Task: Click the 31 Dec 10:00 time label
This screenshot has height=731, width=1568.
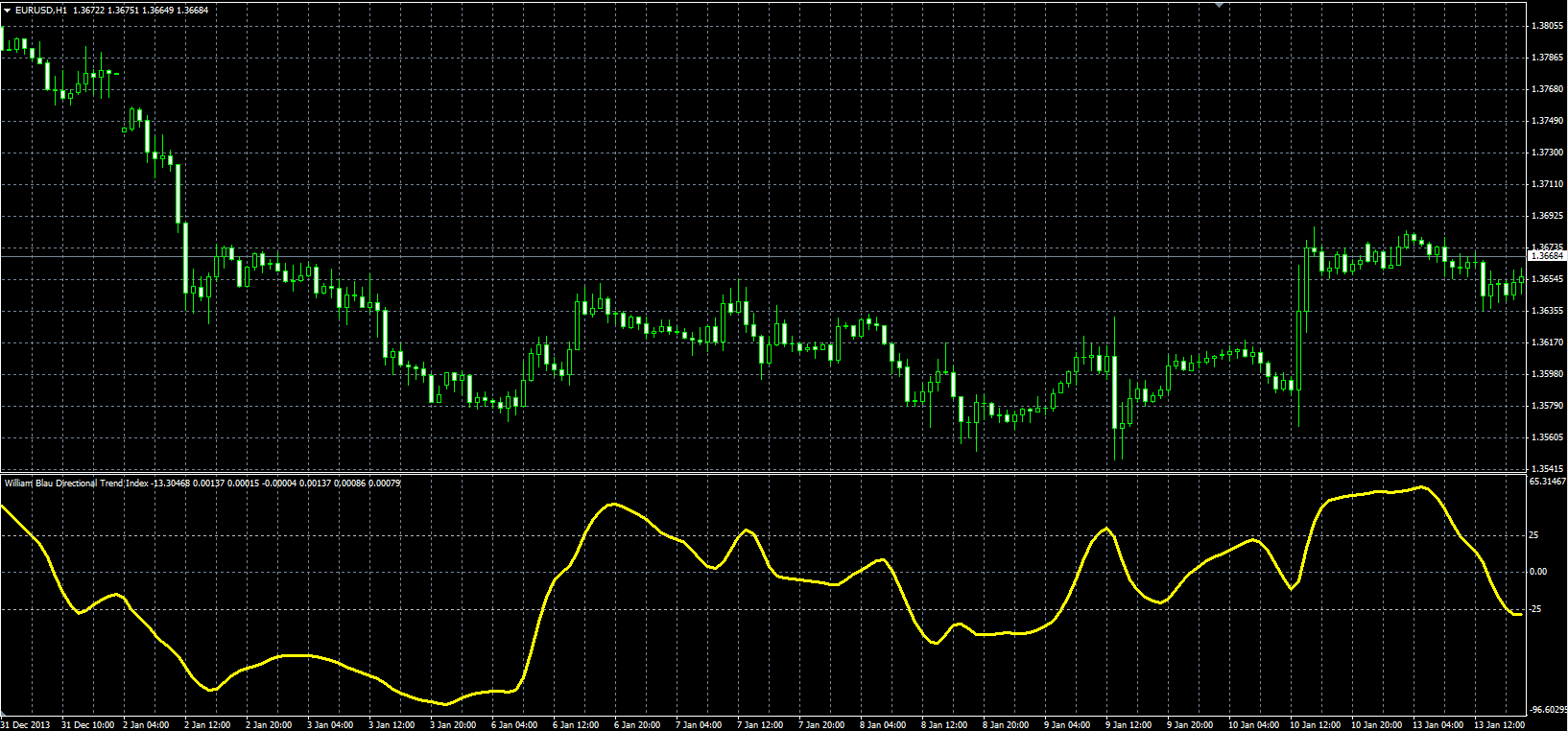Action: tap(88, 725)
